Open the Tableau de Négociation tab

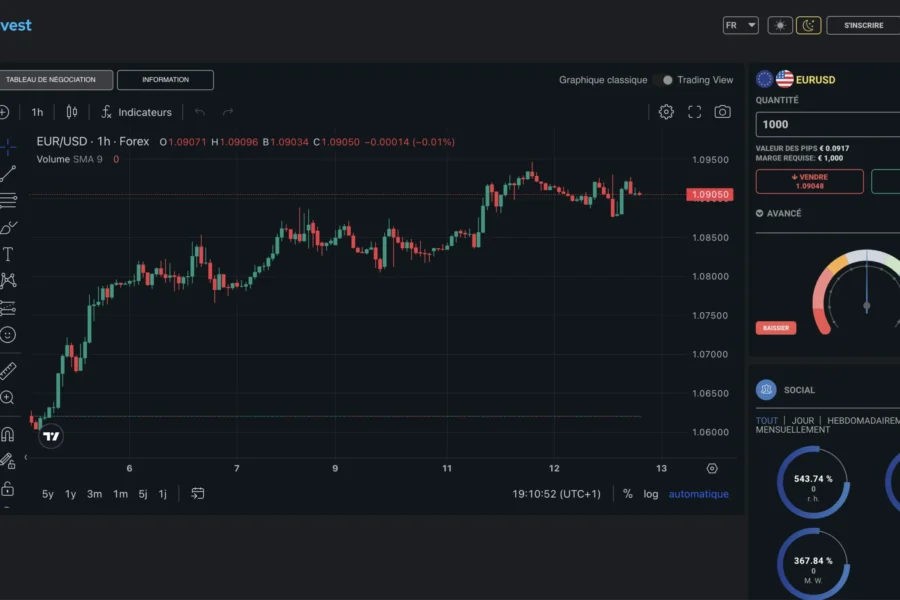tap(55, 80)
